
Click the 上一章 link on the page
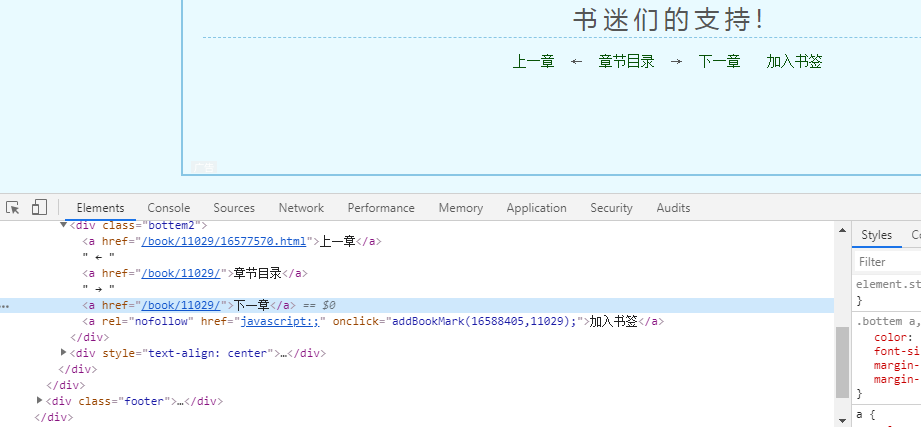[x=533, y=61]
